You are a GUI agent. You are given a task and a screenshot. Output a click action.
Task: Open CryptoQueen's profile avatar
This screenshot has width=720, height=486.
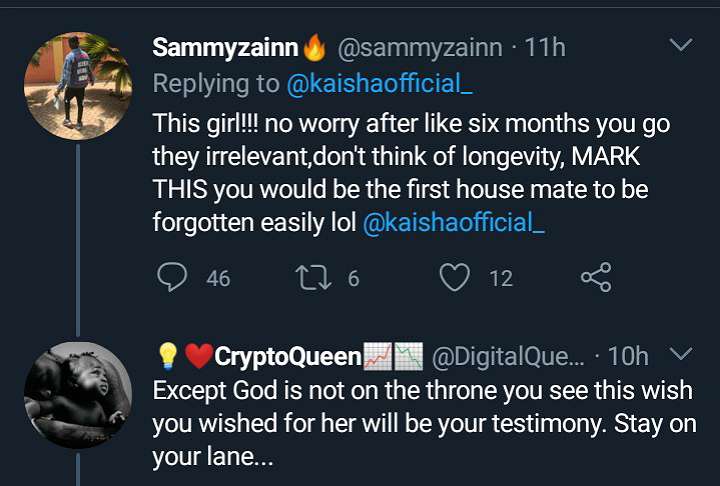(x=78, y=394)
